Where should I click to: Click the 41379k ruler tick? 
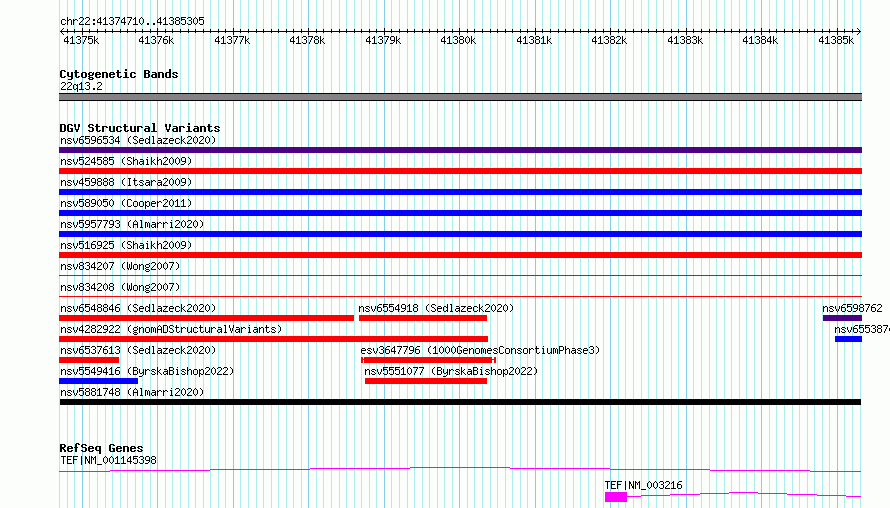coord(383,40)
